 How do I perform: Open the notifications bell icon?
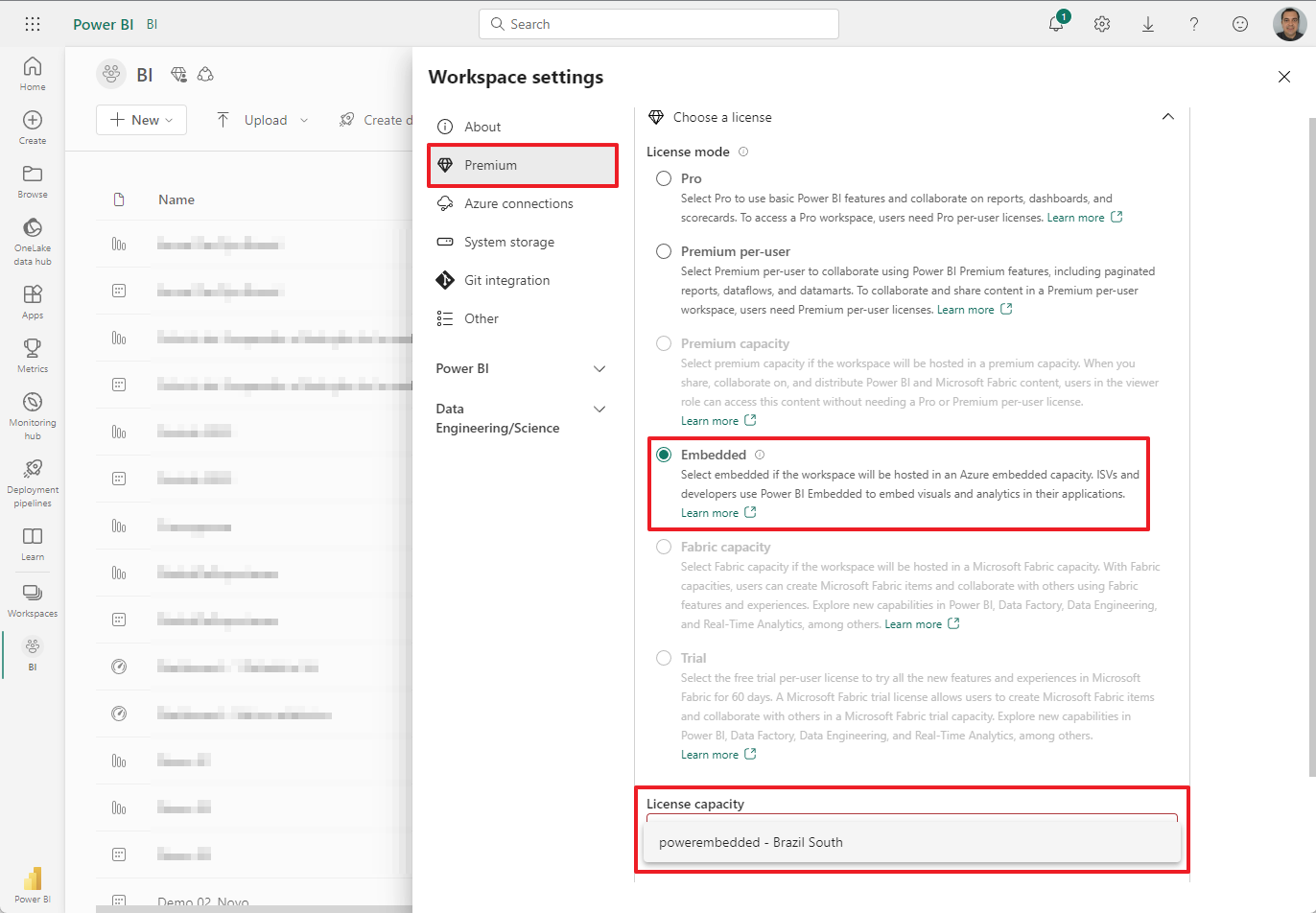tap(1056, 24)
